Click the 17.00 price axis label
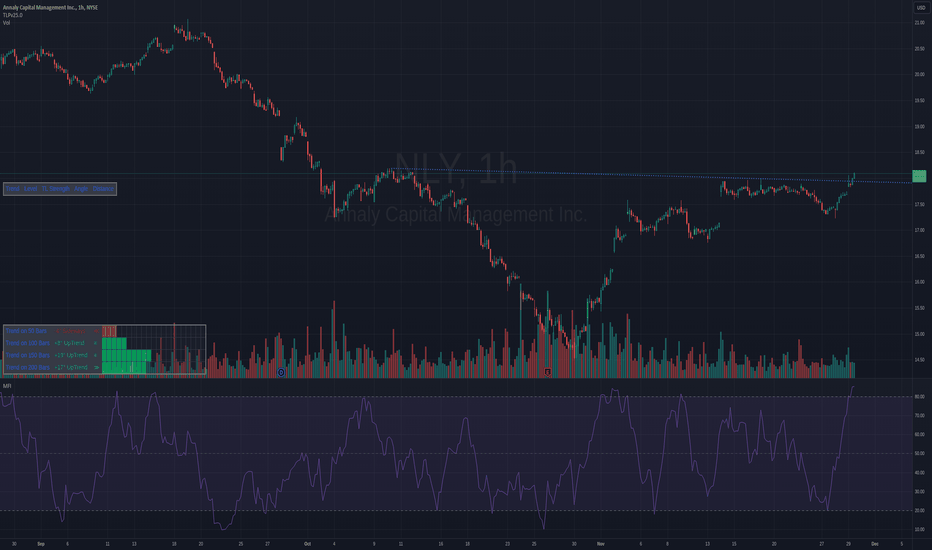Image resolution: width=932 pixels, height=550 pixels. pyautogui.click(x=920, y=230)
